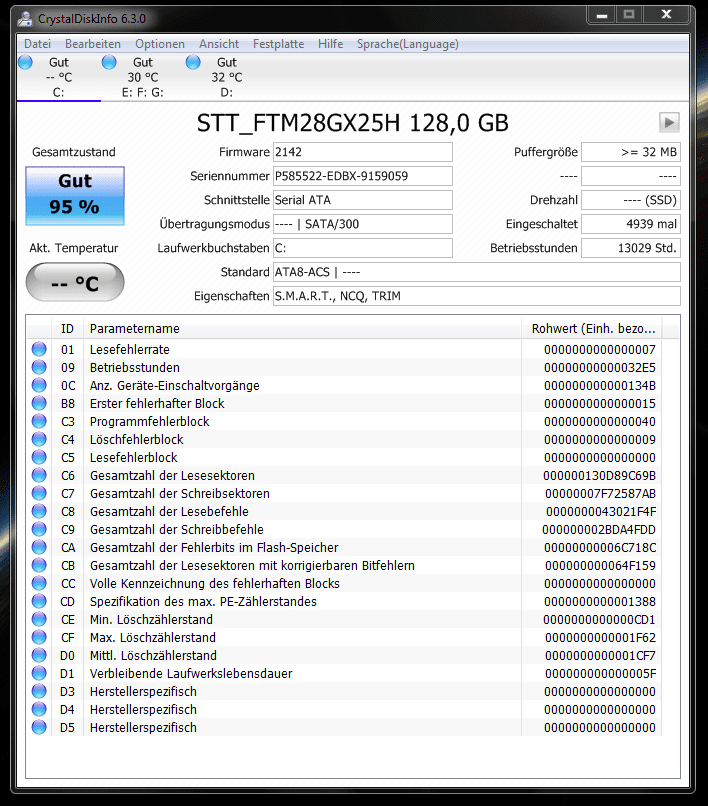Click status icon of Spezifikation des max. PE-Zählerstandes
This screenshot has width=708, height=806.
tap(39, 601)
